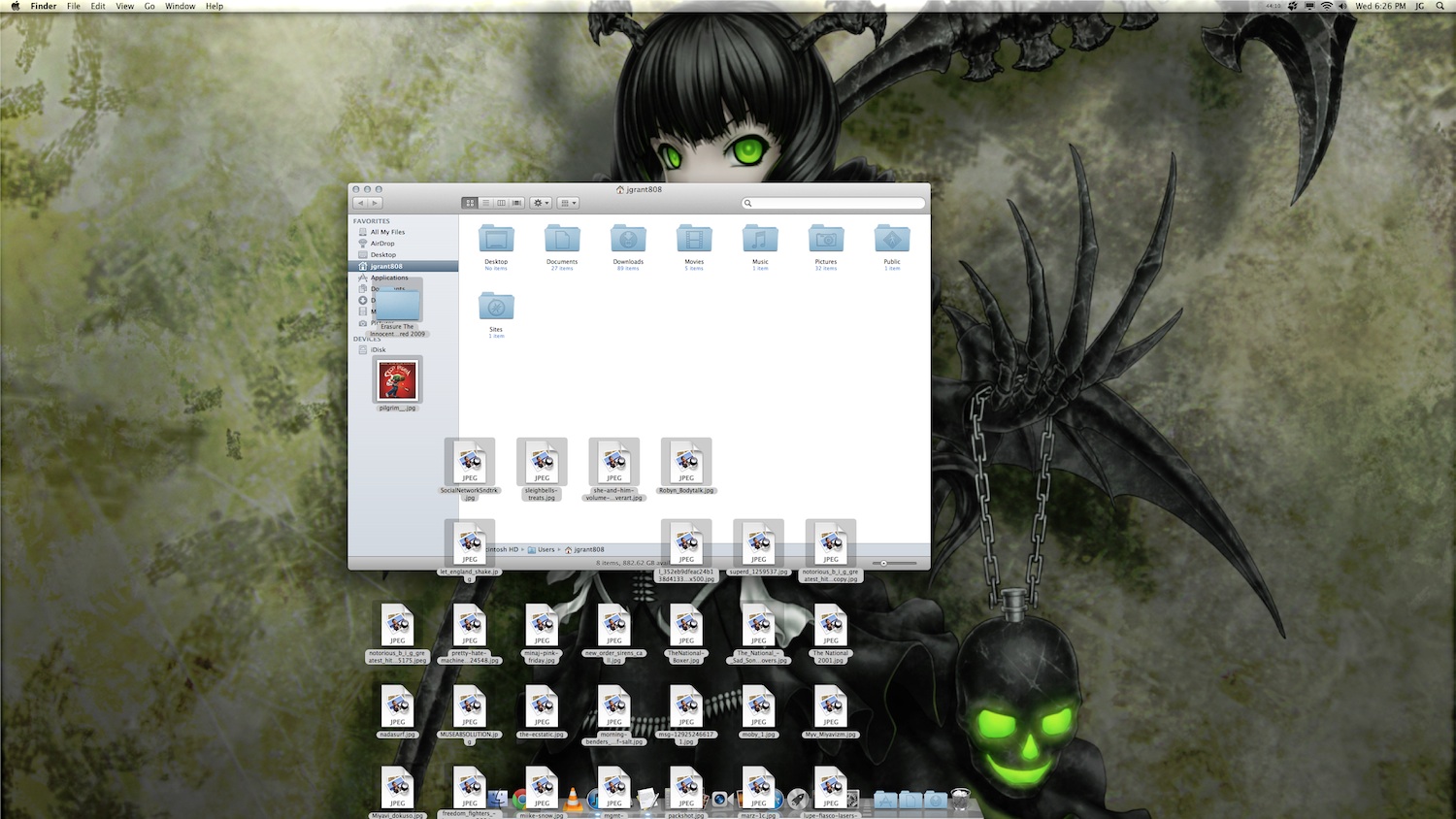Open the Sites folder icon
The width and height of the screenshot is (1456, 819).
(496, 307)
